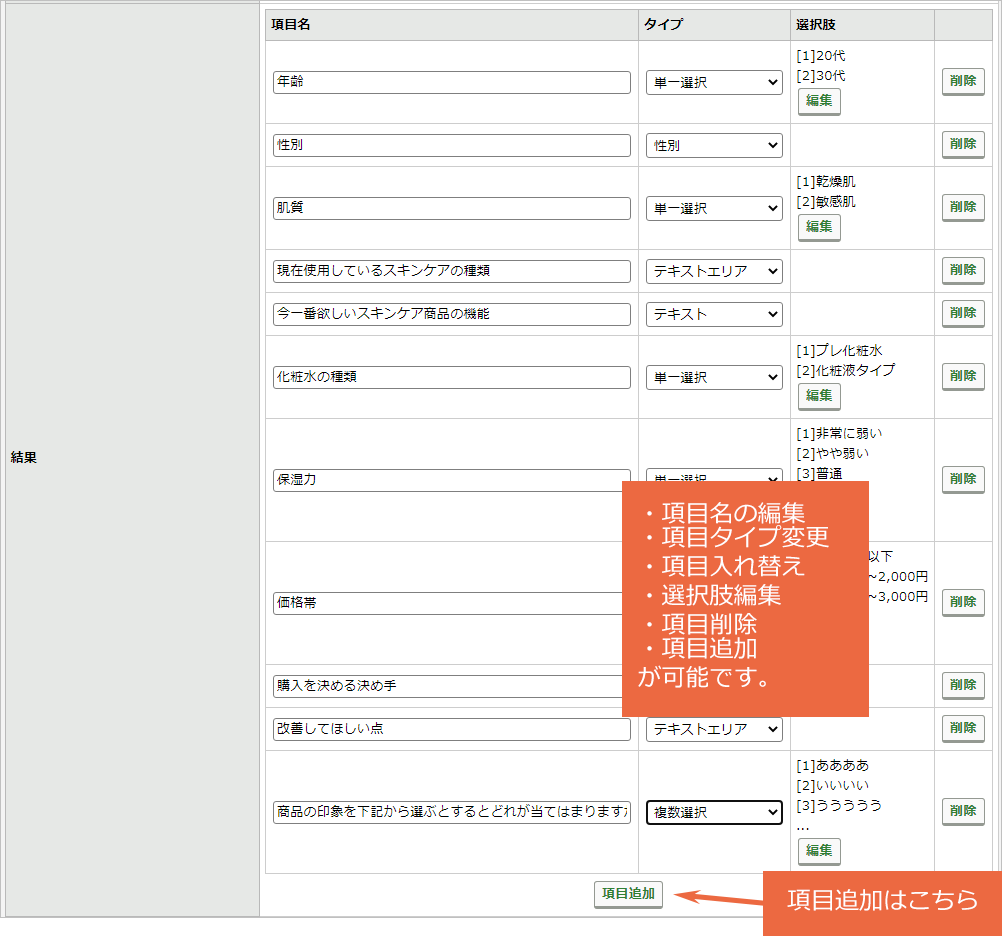Open the type dropdown for 年齢 row
Image resolution: width=1002 pixels, height=936 pixels.
point(714,82)
